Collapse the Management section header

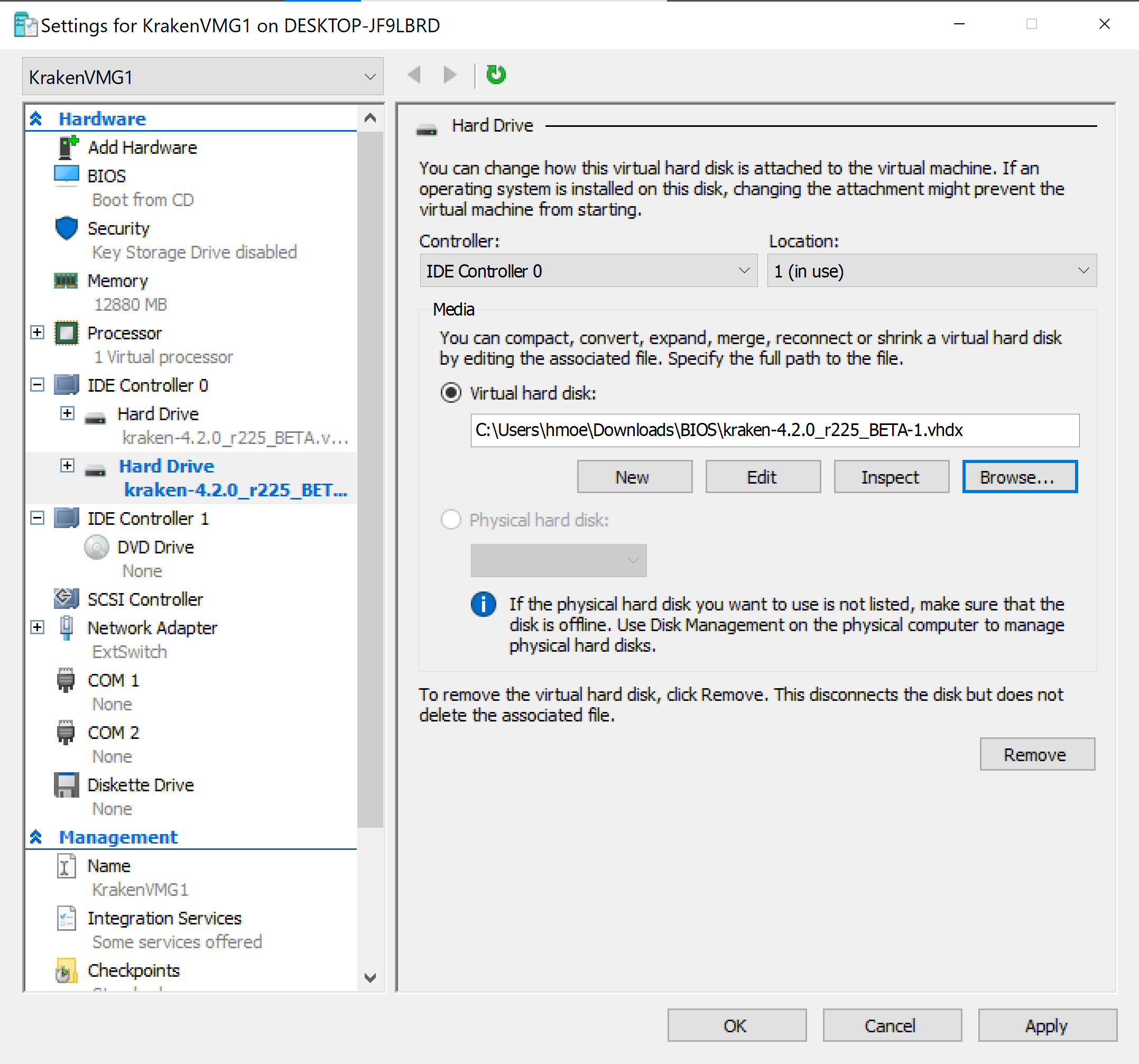[x=35, y=837]
